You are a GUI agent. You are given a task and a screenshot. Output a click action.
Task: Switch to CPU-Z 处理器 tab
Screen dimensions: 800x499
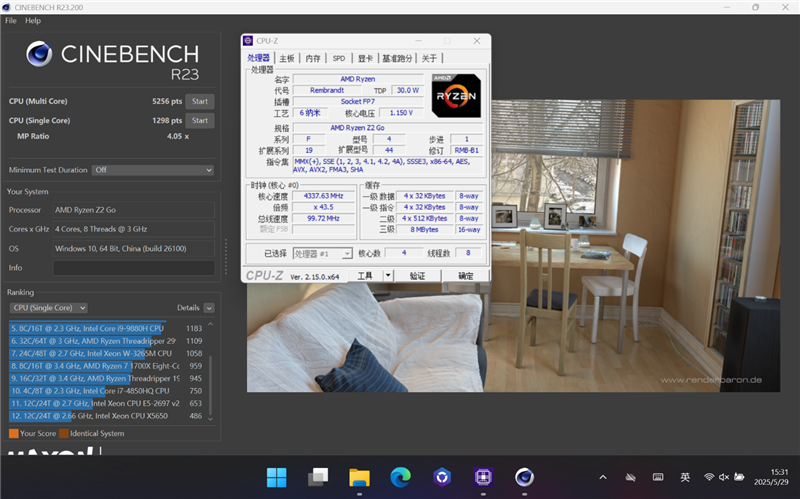(x=258, y=58)
